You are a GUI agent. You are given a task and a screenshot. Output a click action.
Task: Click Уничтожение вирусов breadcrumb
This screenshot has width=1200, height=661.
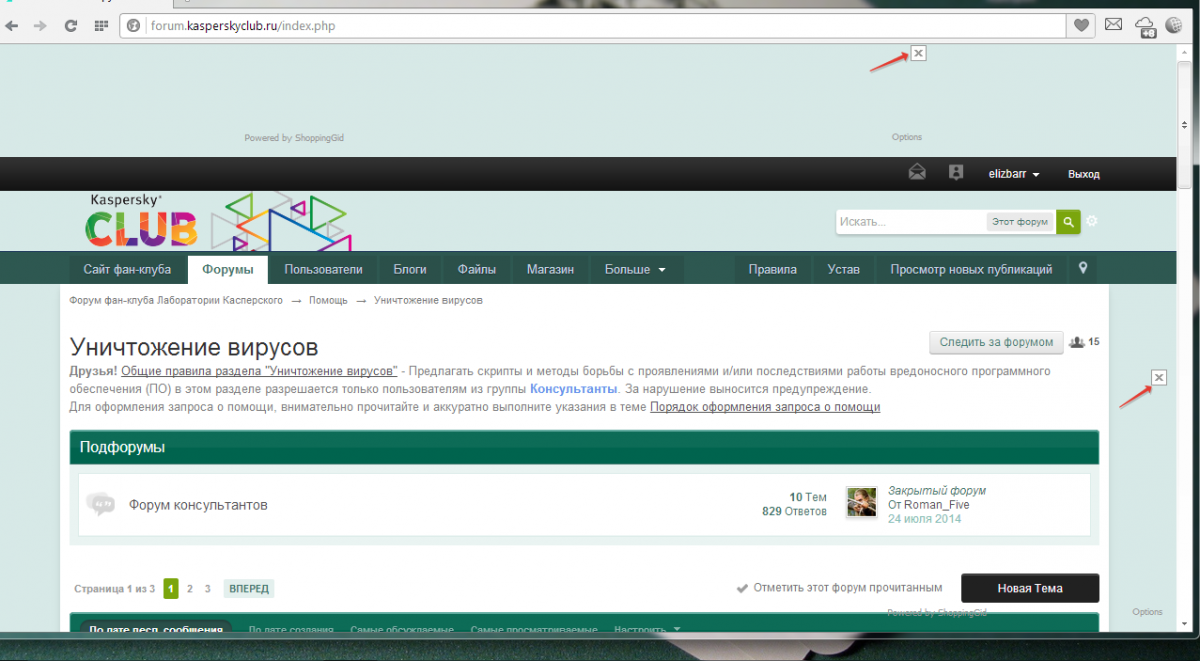[428, 300]
